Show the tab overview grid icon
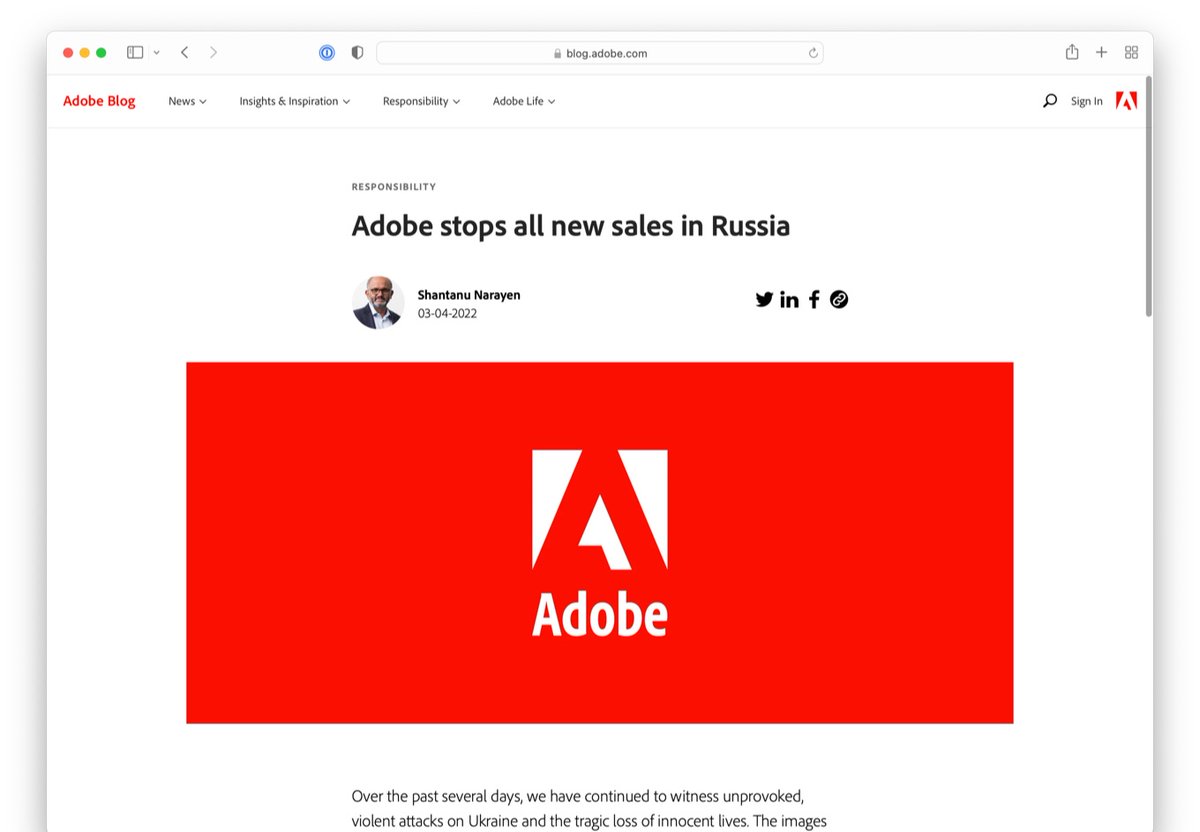 point(1131,53)
